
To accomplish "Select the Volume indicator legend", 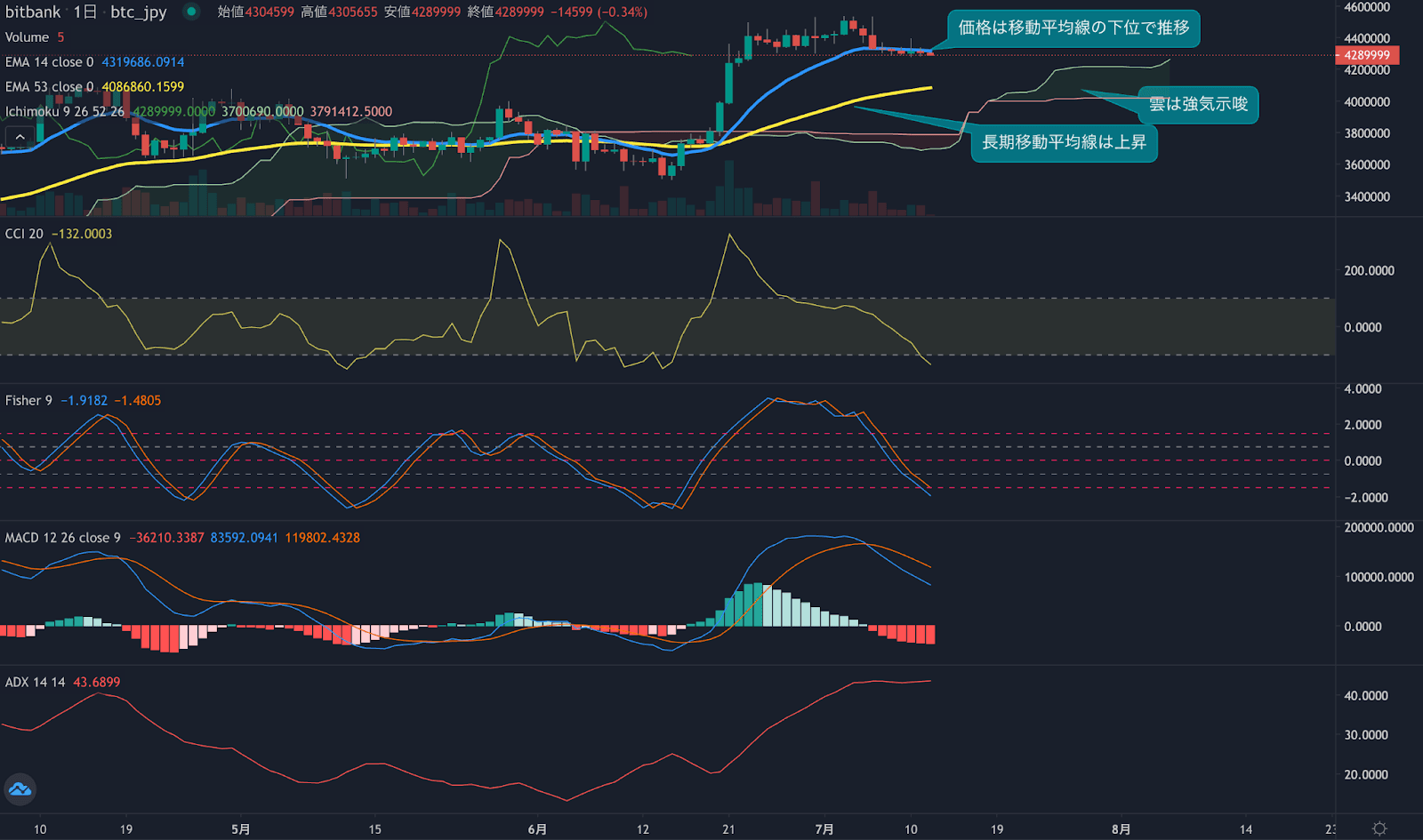I will 27,37.
